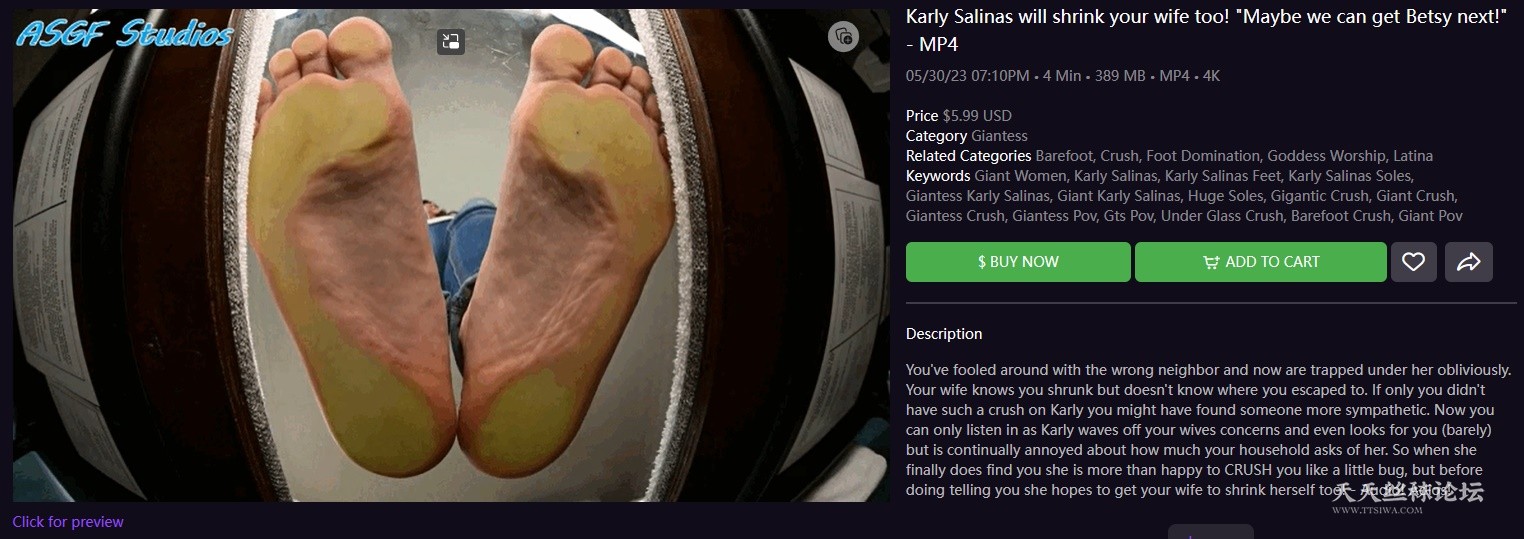This screenshot has width=1524, height=539.
Task: Click the share arrow icon
Action: tap(1469, 262)
